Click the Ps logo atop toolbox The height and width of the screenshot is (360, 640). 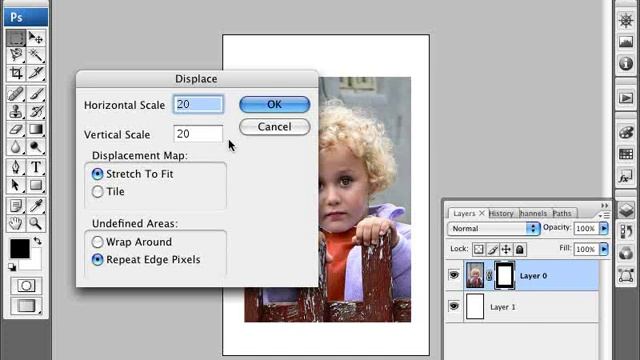tap(26, 17)
